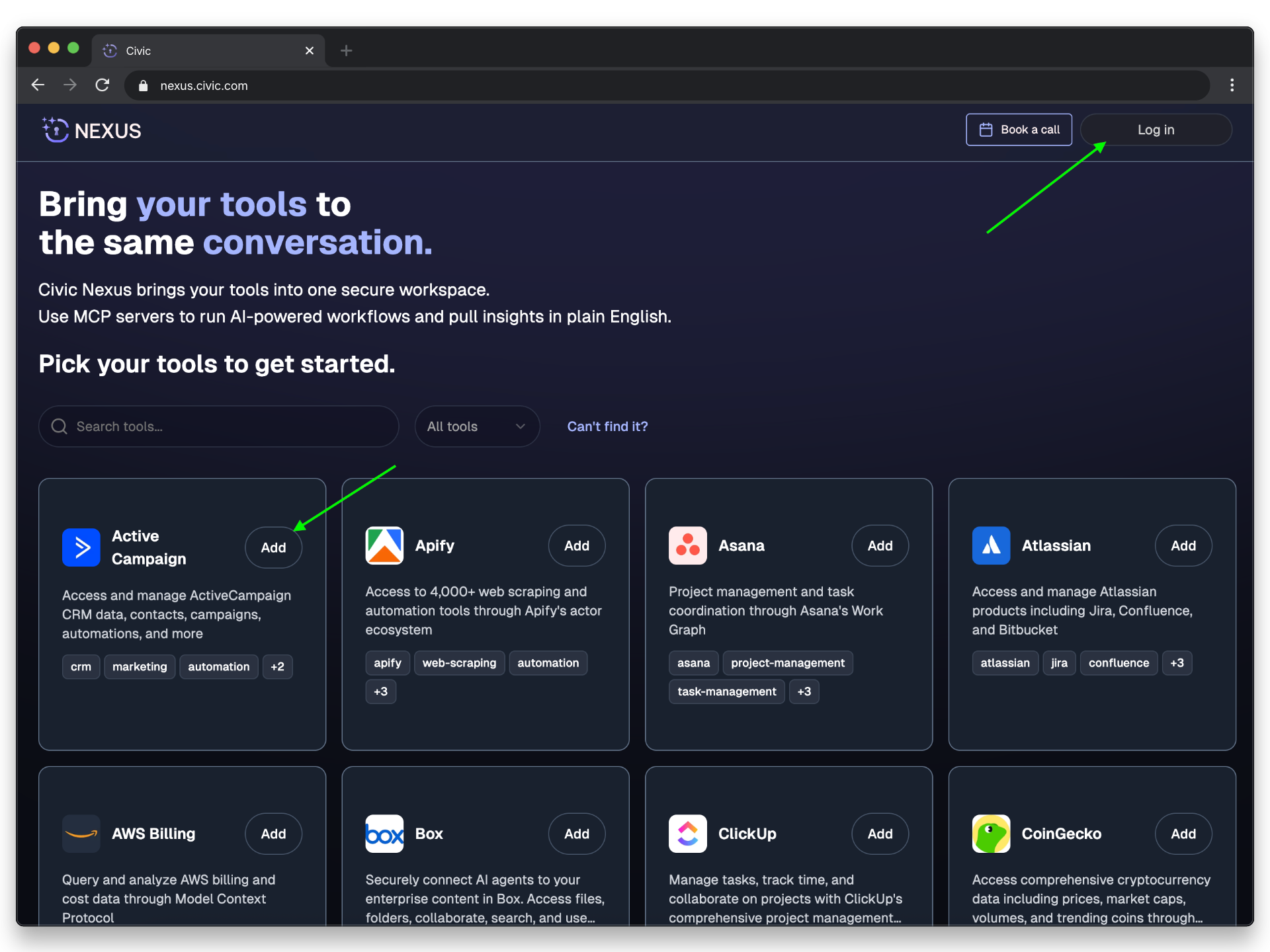The height and width of the screenshot is (952, 1270).
Task: Click the Asana logo icon
Action: coord(687,545)
